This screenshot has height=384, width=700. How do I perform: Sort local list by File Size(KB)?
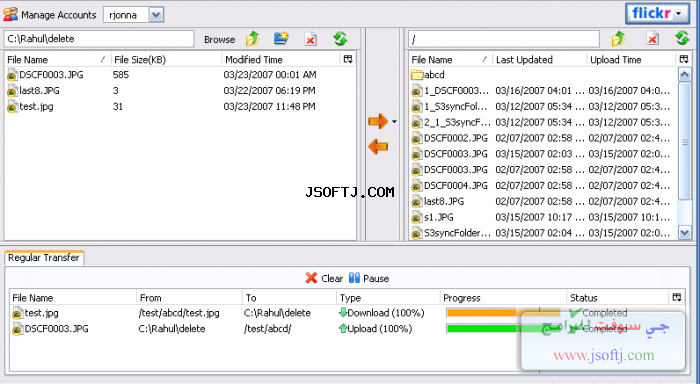[x=166, y=59]
